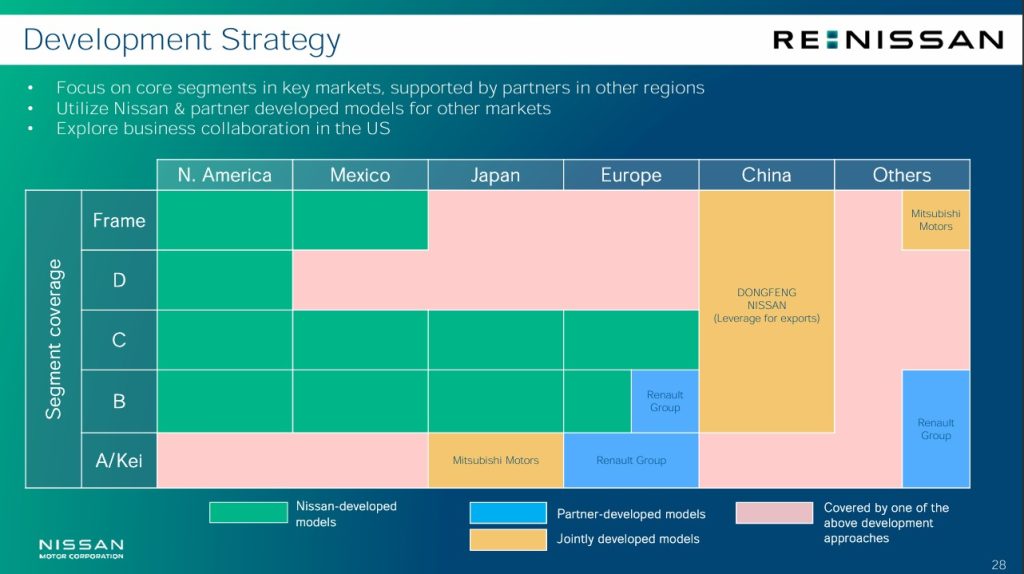Click the RE:NISSAN logo in the header
The image size is (1024, 574).
(887, 40)
